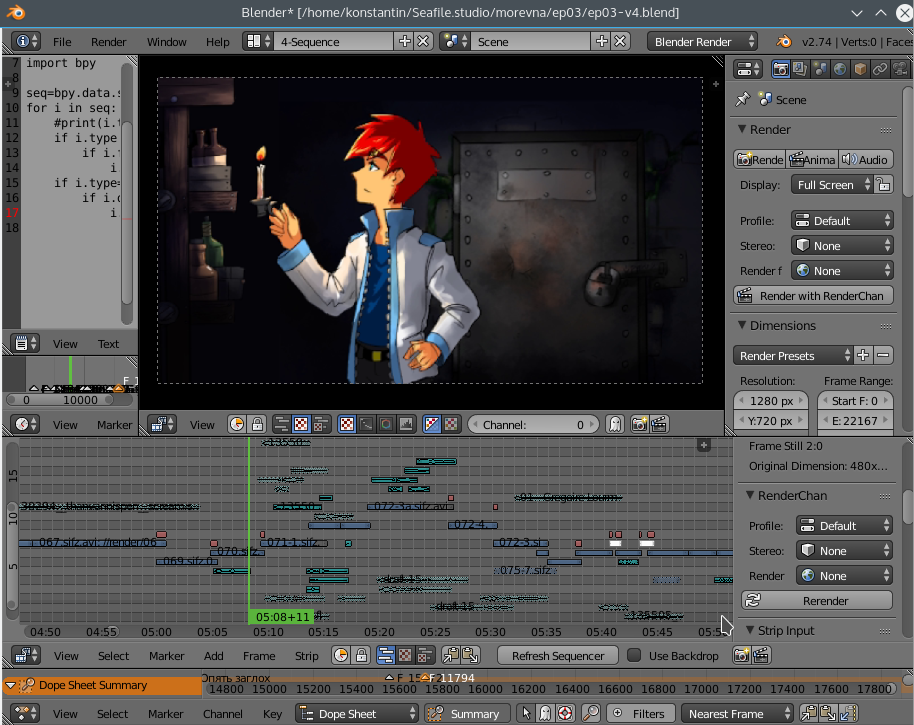Click the Audio mixdown button
Screen dimensions: 914x725
point(866,159)
